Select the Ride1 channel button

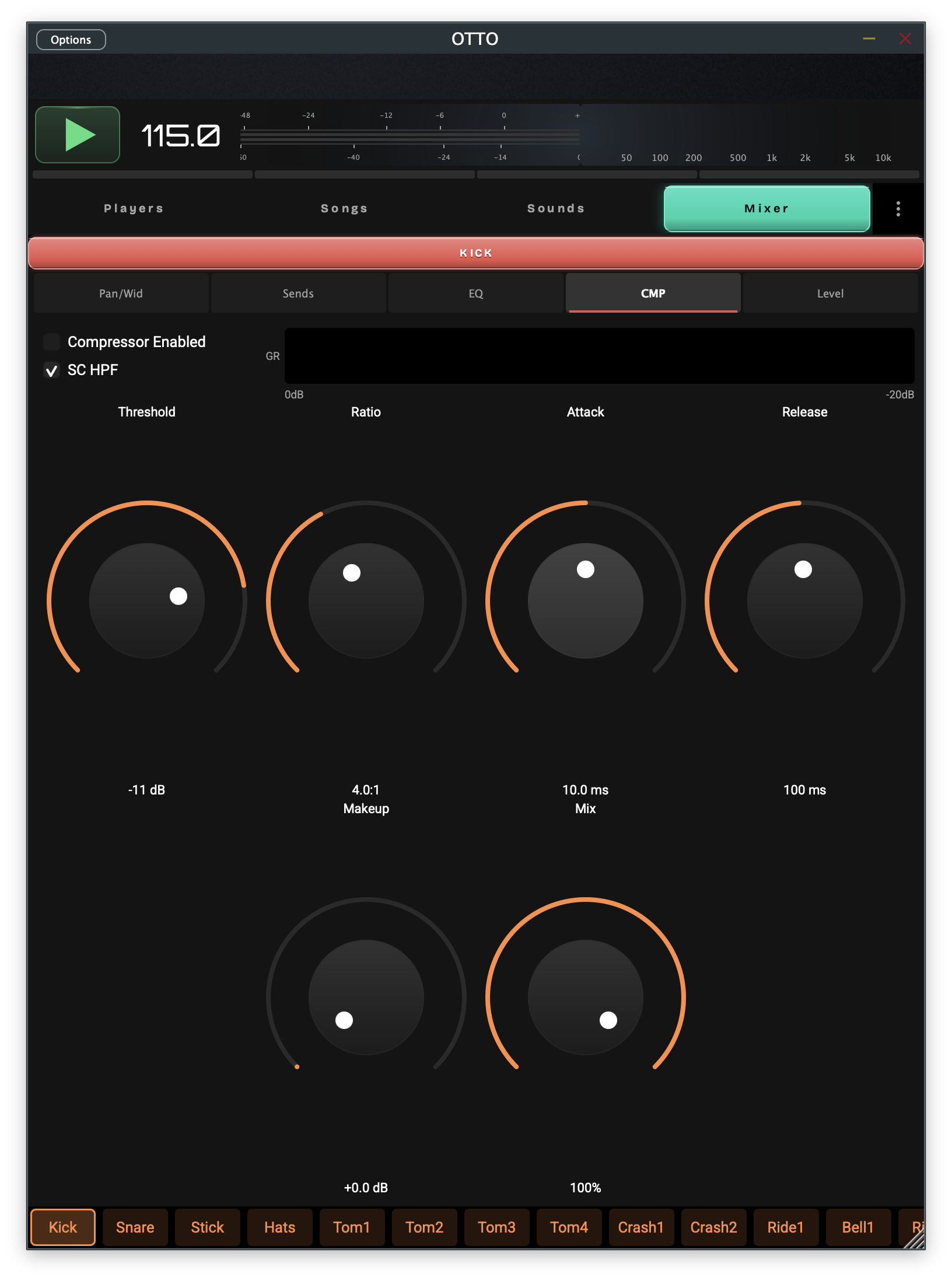click(x=786, y=1227)
